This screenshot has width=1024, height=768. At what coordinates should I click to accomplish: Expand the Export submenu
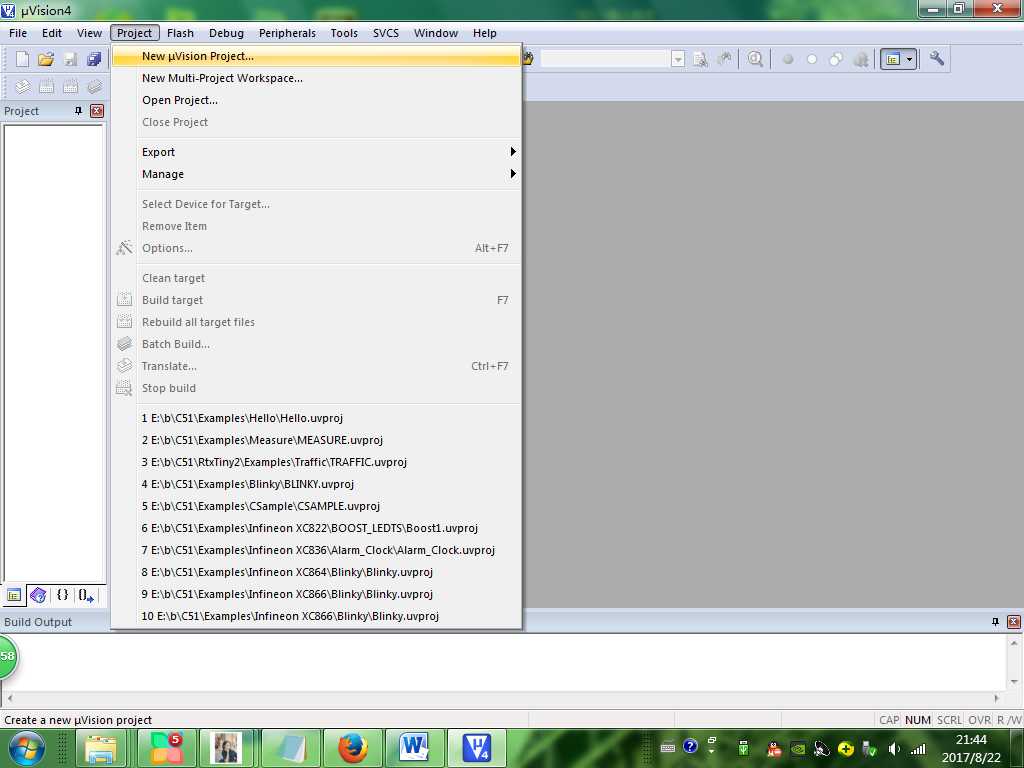pyautogui.click(x=317, y=152)
